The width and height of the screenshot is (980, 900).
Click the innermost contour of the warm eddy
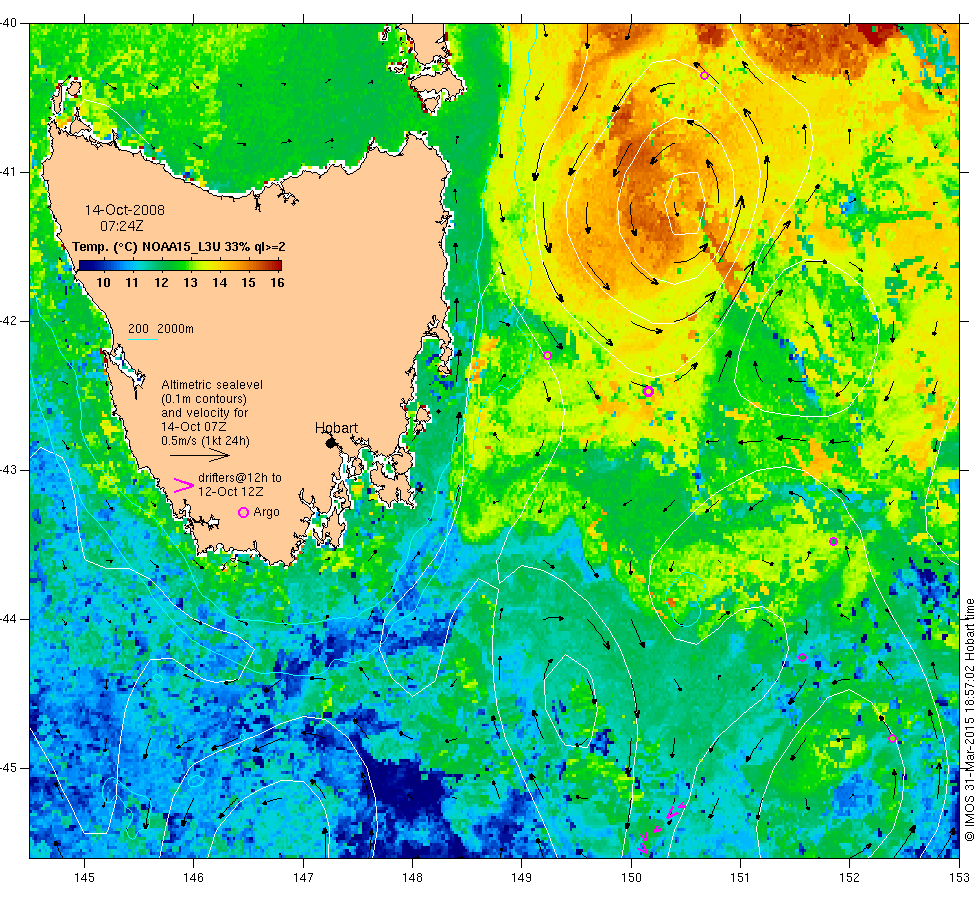coord(685,204)
